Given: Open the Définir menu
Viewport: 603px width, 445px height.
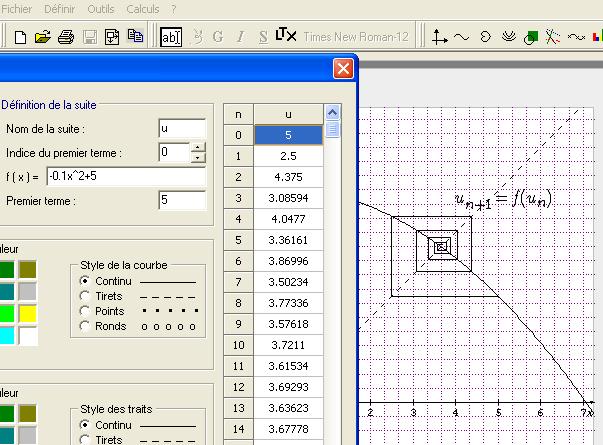Looking at the screenshot, I should click(60, 9).
